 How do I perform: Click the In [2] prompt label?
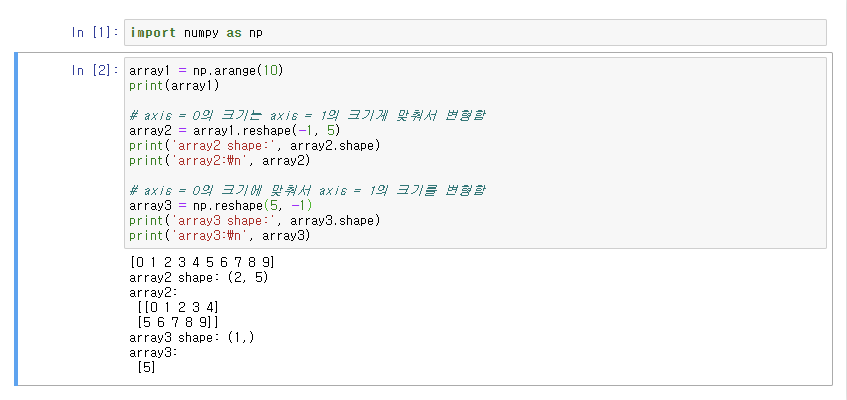pyautogui.click(x=95, y=70)
